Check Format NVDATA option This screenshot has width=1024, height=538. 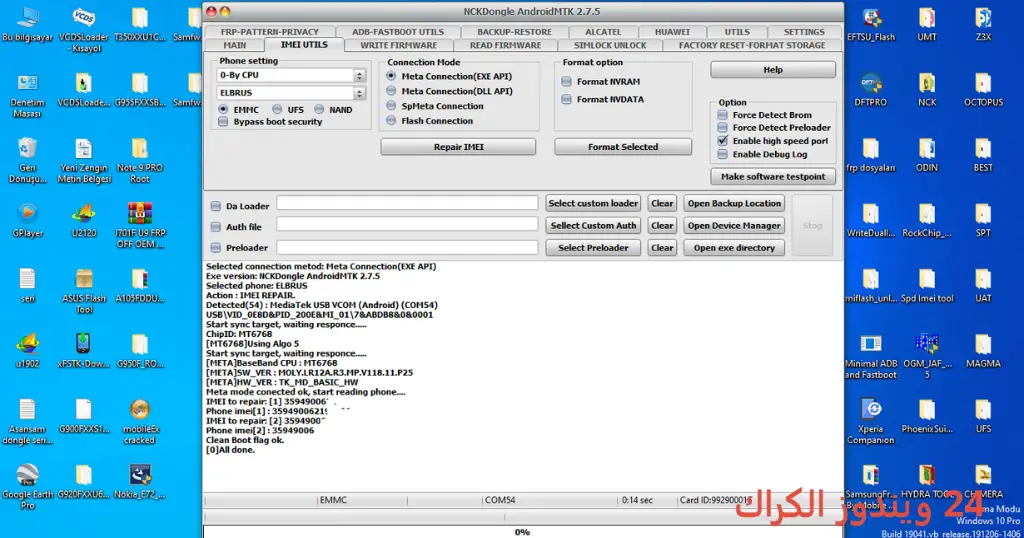(x=566, y=99)
